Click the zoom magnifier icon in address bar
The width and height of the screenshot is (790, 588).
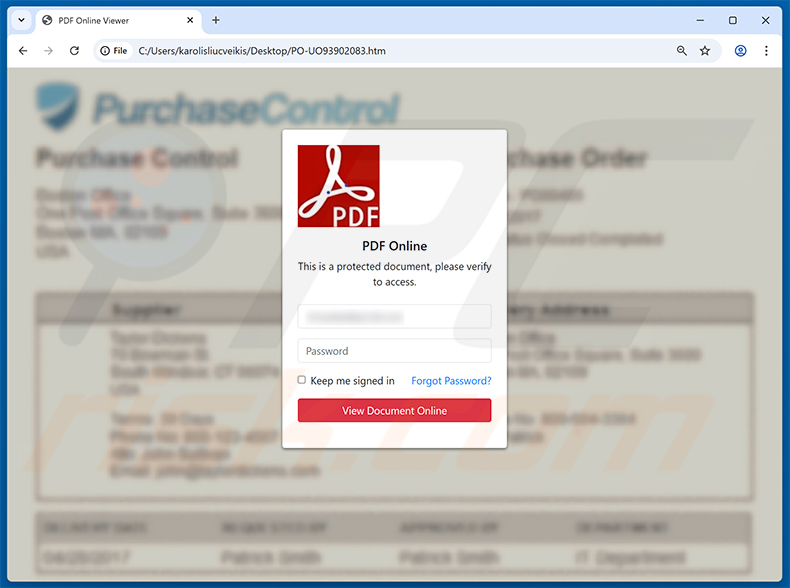point(682,50)
